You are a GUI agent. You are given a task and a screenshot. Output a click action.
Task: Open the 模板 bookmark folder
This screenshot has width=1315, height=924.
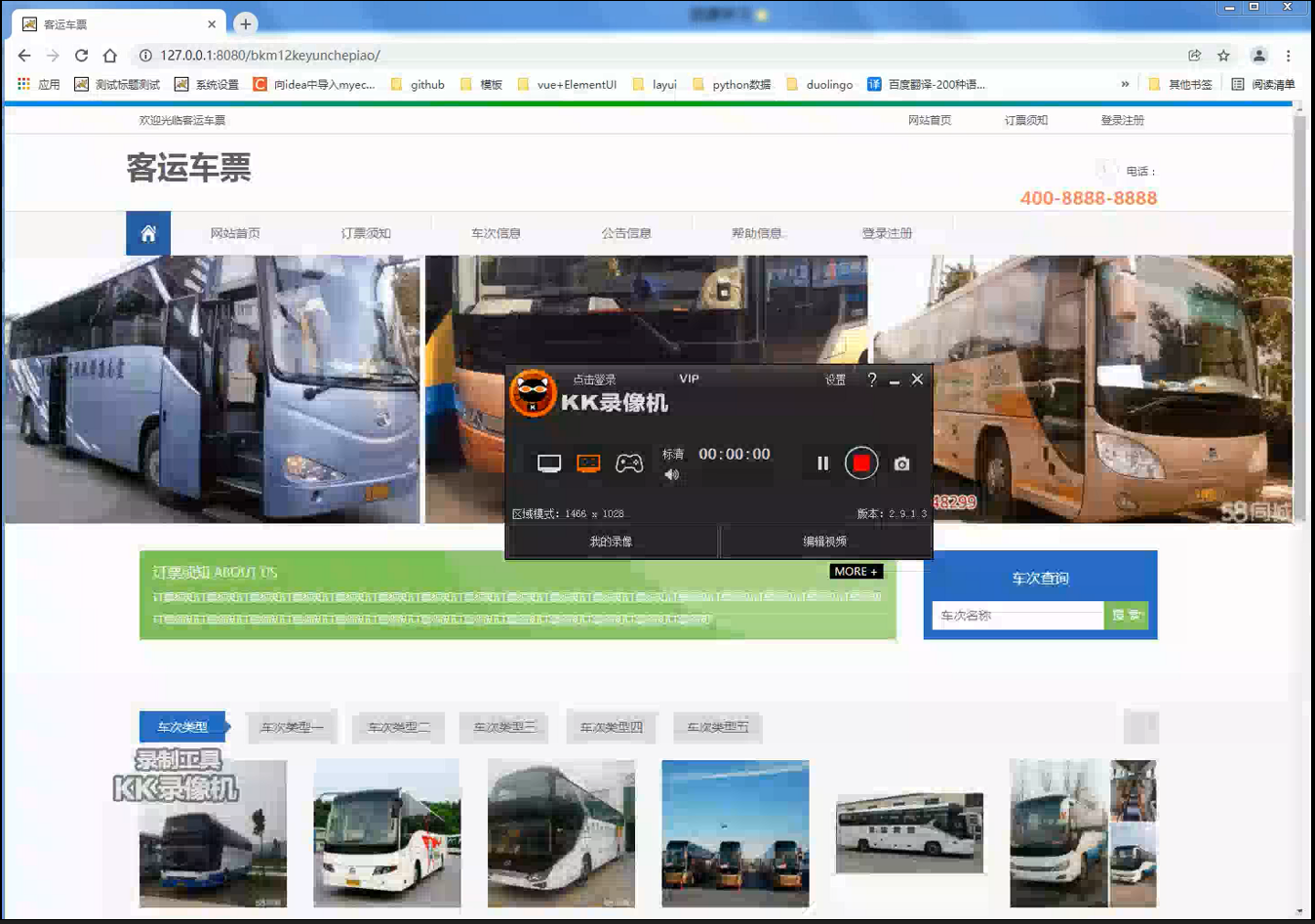481,85
